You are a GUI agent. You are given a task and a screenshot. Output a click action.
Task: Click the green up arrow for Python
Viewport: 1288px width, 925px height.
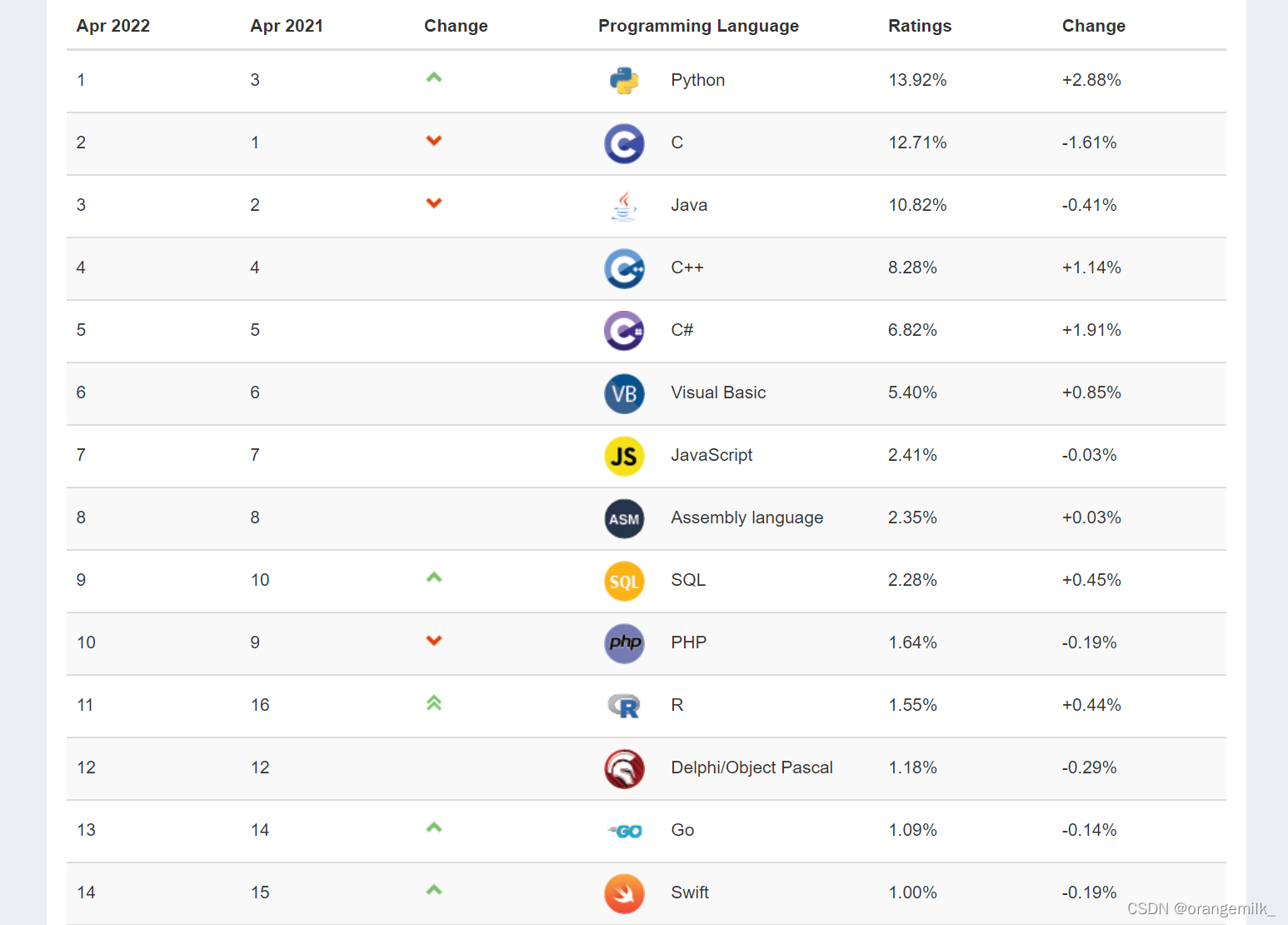(x=434, y=77)
